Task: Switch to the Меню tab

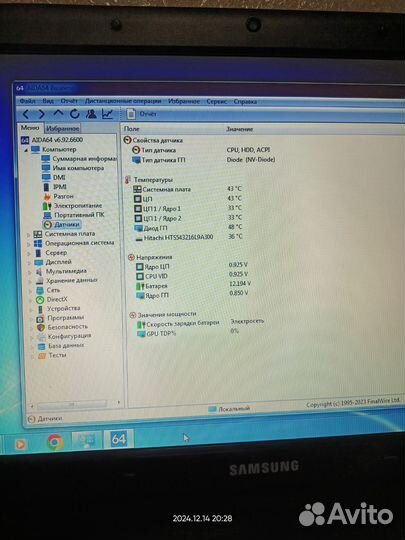Action: click(x=30, y=128)
